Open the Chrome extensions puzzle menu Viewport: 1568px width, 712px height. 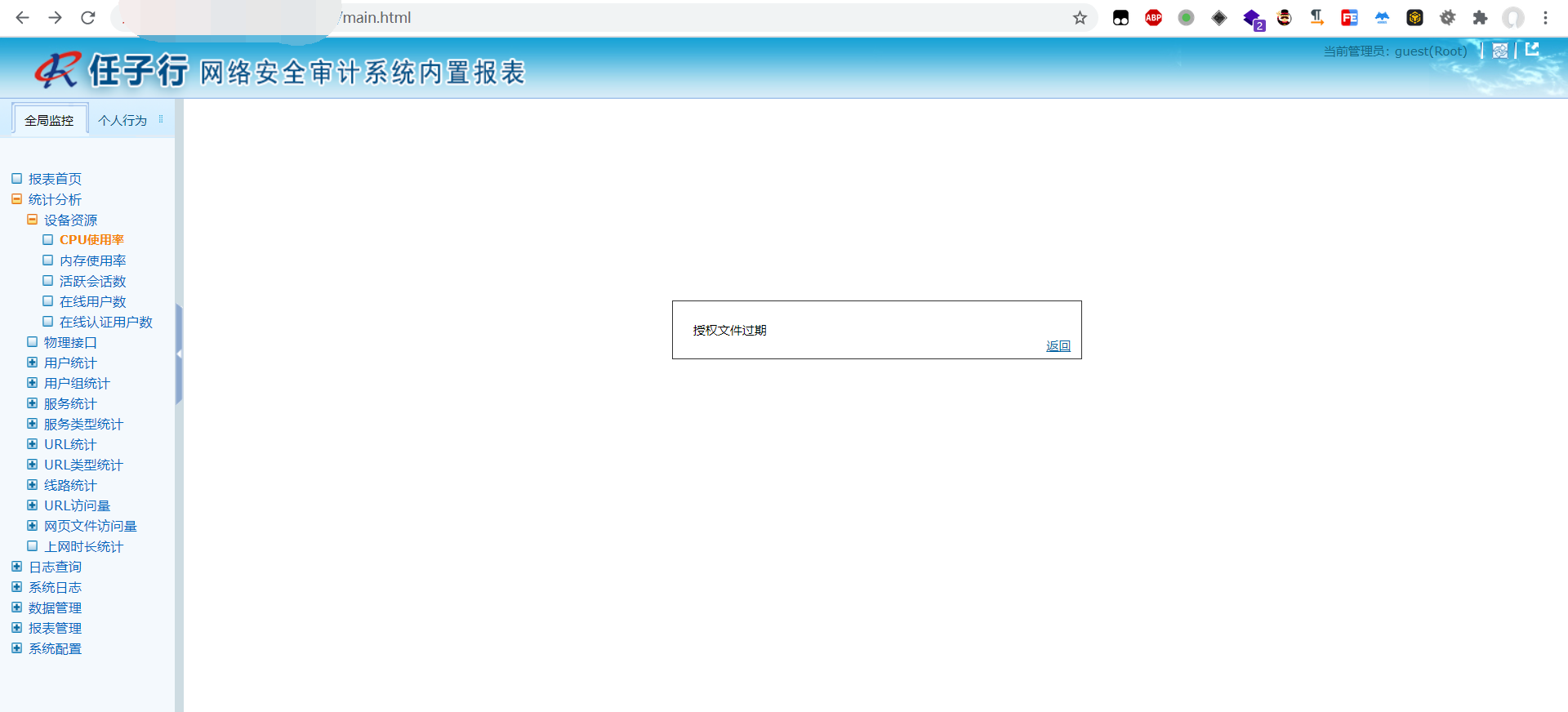point(1480,18)
